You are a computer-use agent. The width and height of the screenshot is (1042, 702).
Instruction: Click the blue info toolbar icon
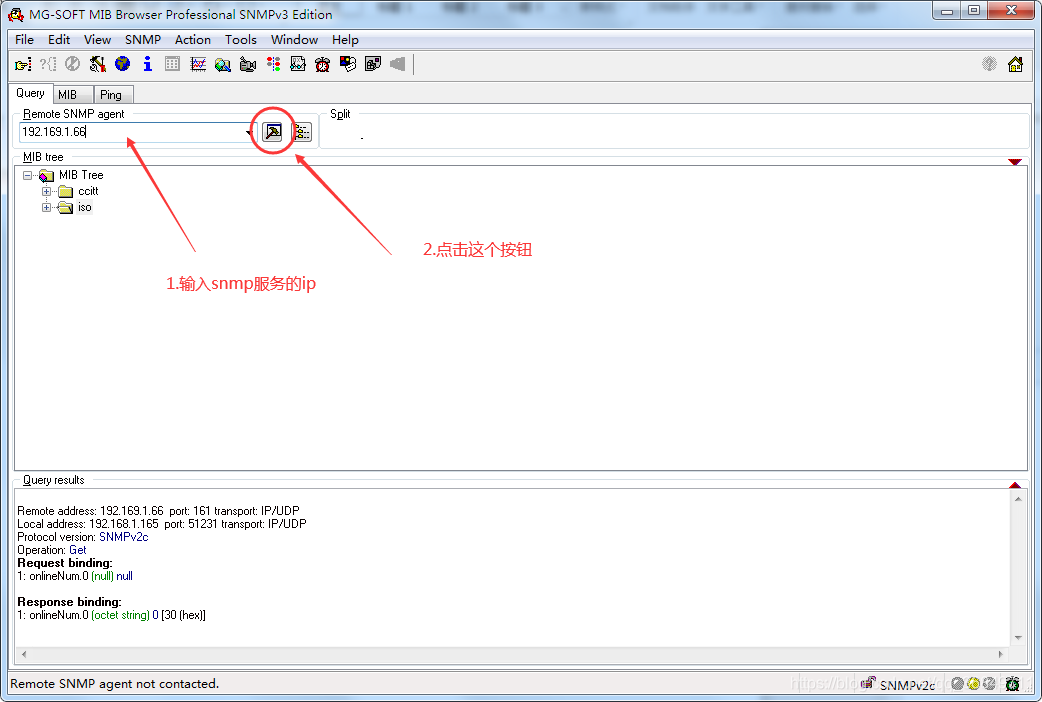point(148,64)
